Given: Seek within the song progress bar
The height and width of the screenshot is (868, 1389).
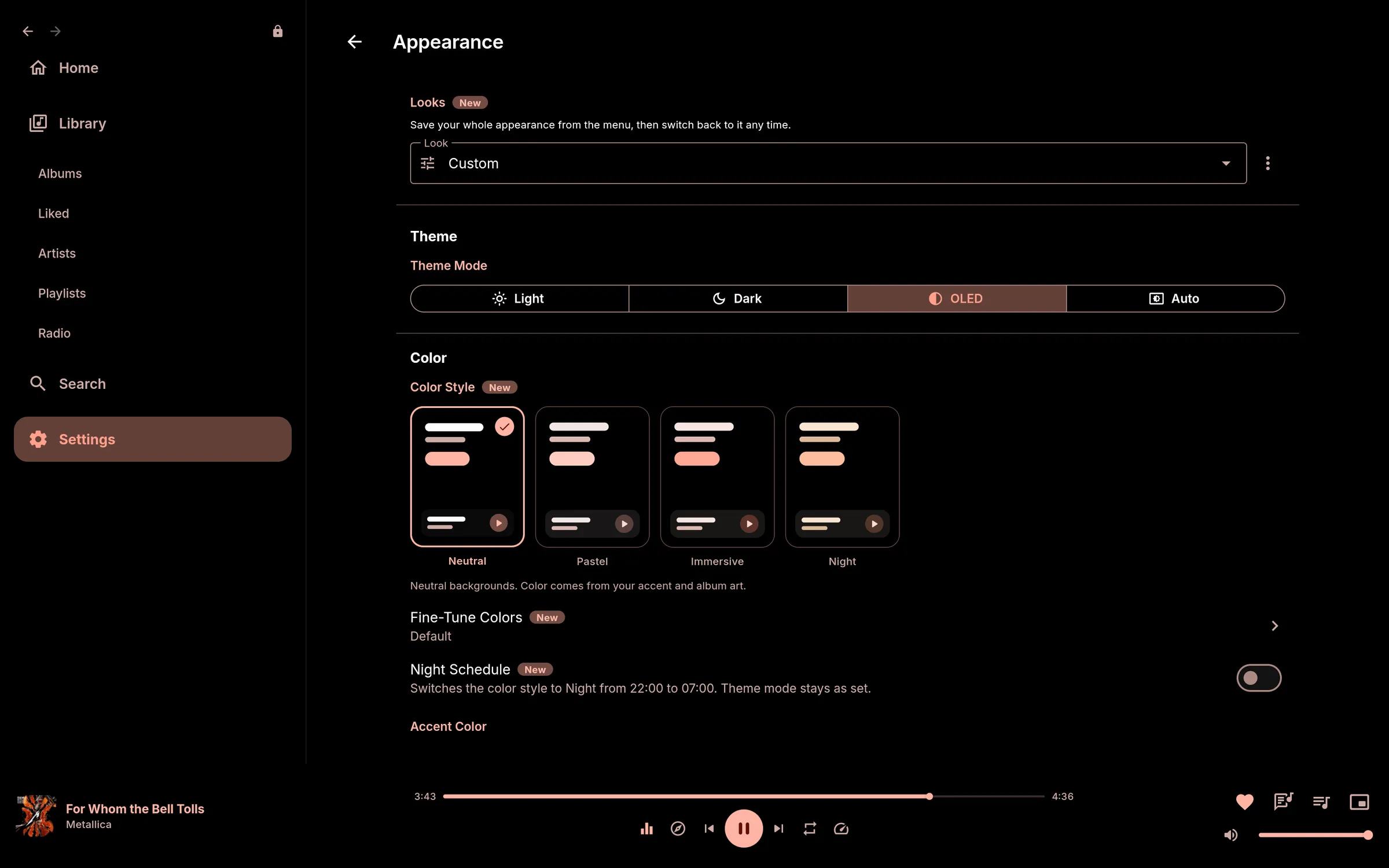Looking at the screenshot, I should click(x=744, y=796).
